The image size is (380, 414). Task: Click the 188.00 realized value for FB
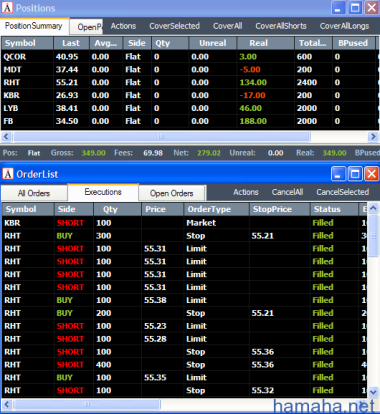pyautogui.click(x=253, y=121)
